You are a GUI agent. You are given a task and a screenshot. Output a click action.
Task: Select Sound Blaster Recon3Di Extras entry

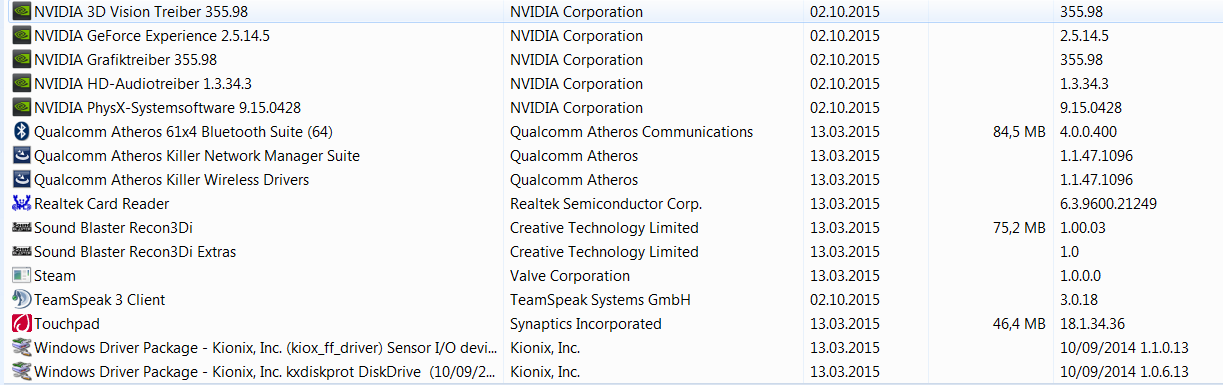pos(611,252)
